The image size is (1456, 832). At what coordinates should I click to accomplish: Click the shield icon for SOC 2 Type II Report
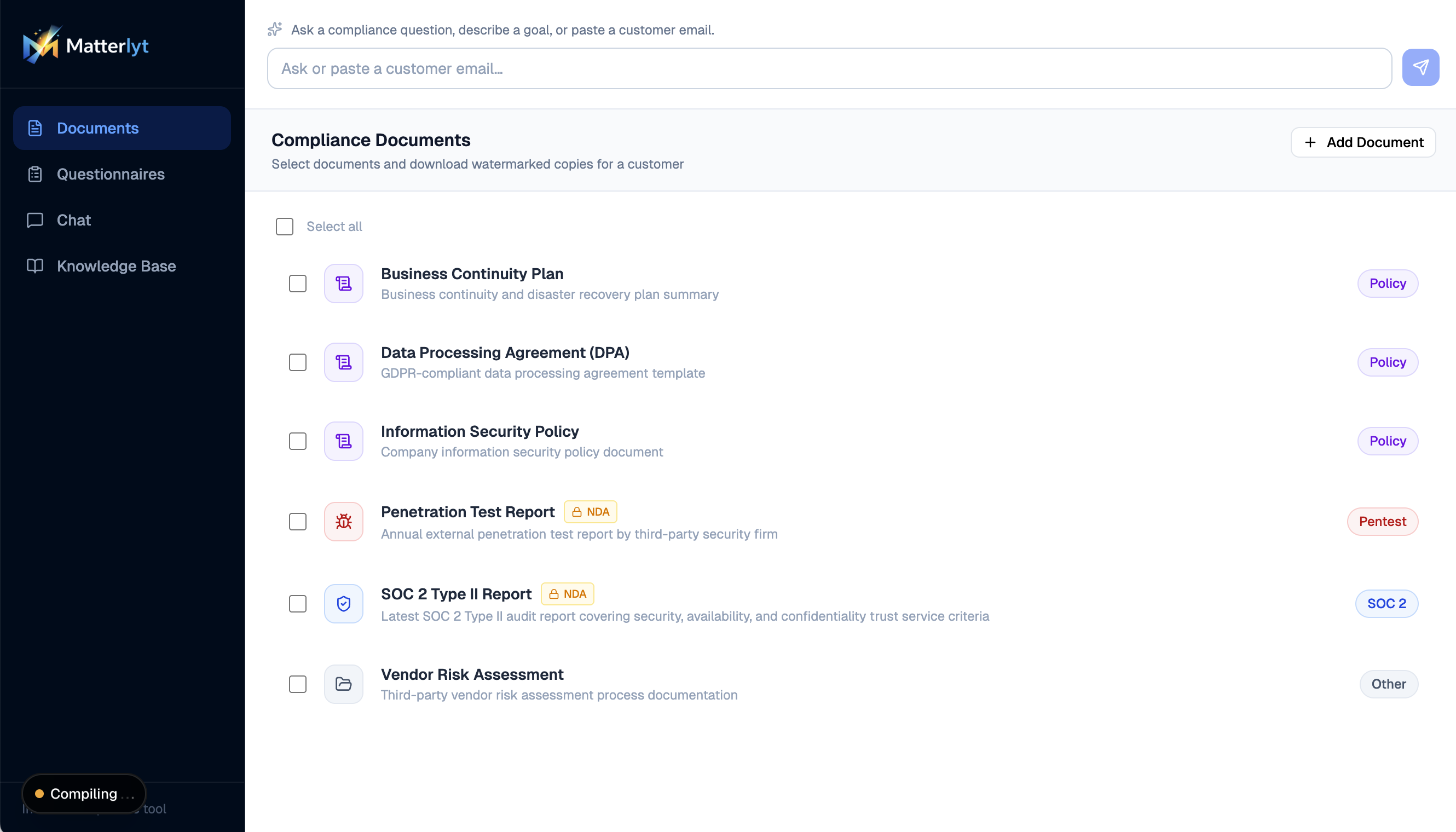[343, 603]
